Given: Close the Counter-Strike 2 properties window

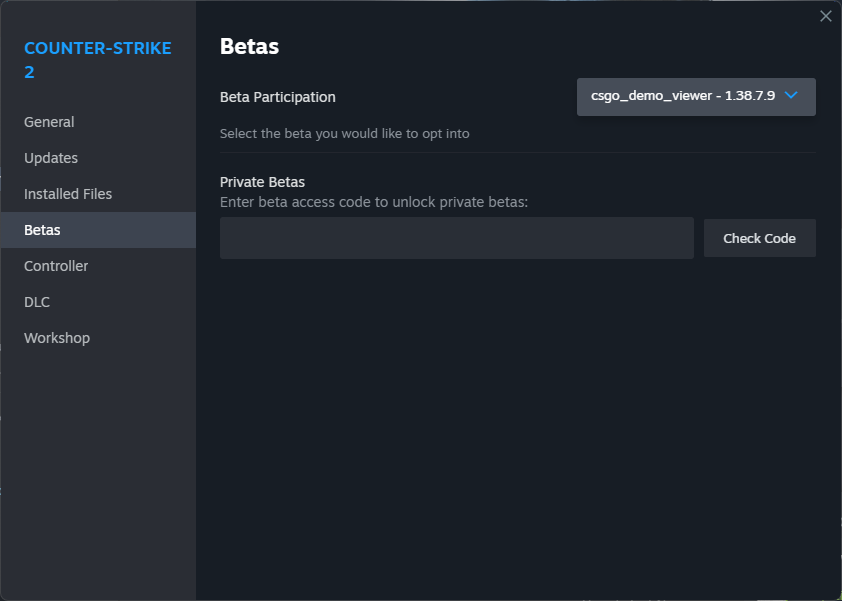Looking at the screenshot, I should pyautogui.click(x=825, y=16).
